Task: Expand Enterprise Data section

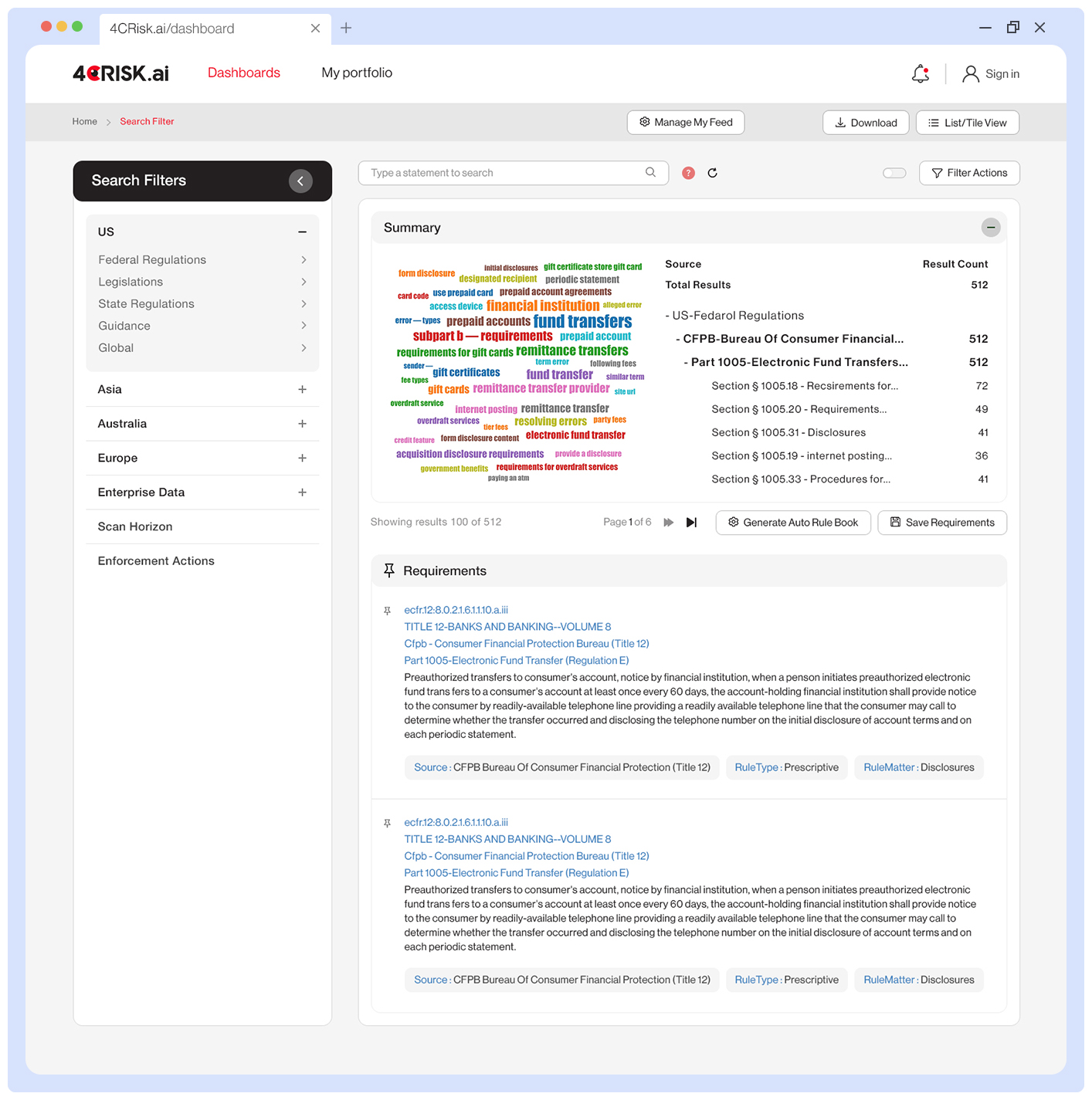Action: (303, 492)
